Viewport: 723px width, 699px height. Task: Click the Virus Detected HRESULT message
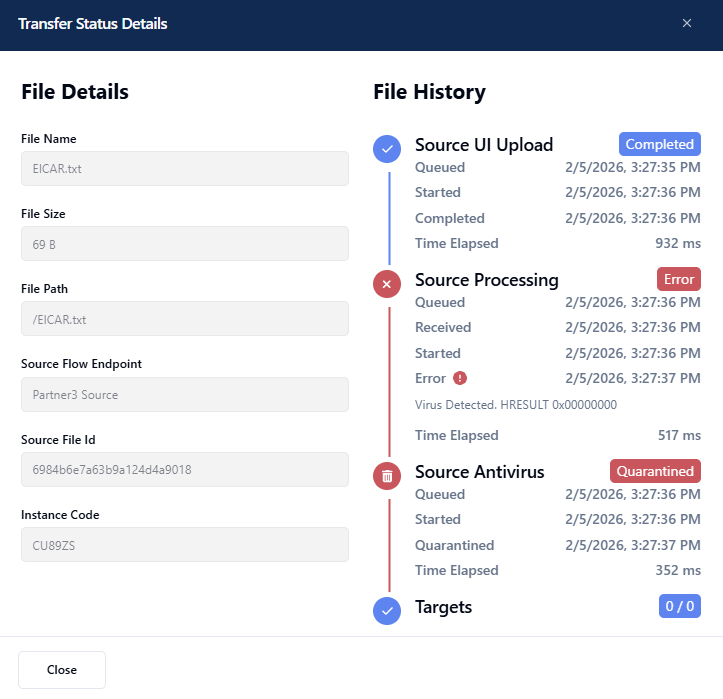[515, 405]
